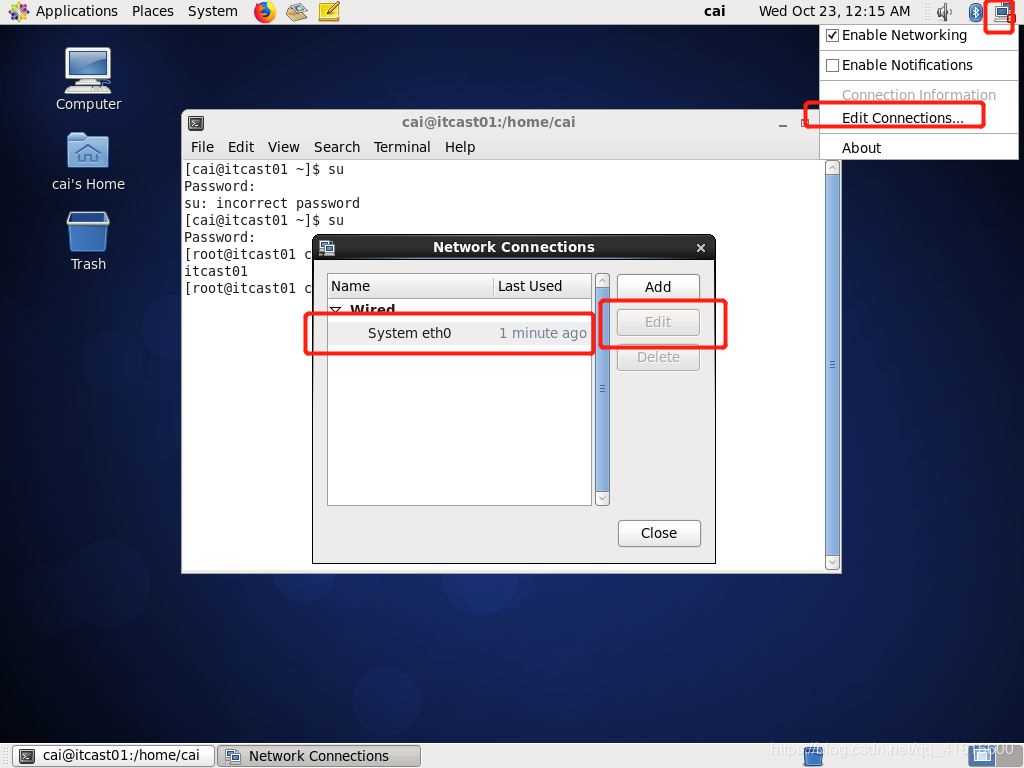Open the Places menu
Image resolution: width=1024 pixels, height=768 pixels.
(153, 11)
